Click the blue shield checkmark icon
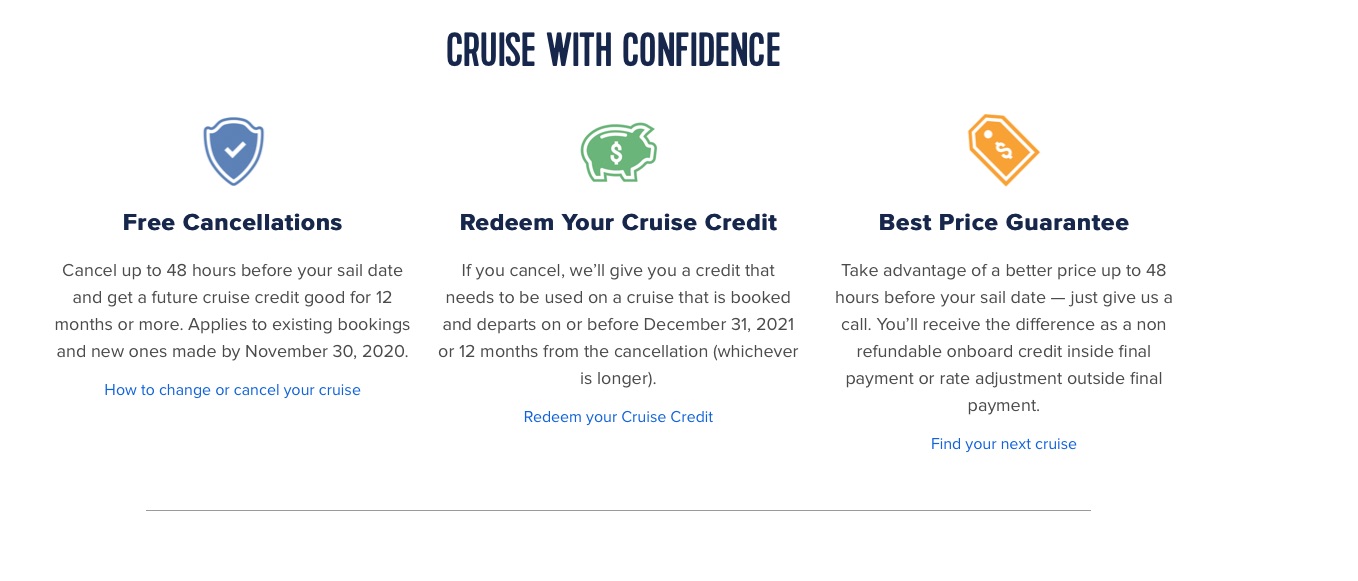 [x=233, y=151]
